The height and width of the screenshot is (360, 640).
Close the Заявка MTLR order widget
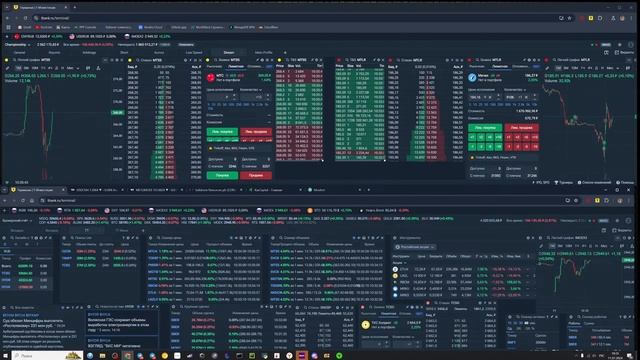pyautogui.click(x=539, y=60)
